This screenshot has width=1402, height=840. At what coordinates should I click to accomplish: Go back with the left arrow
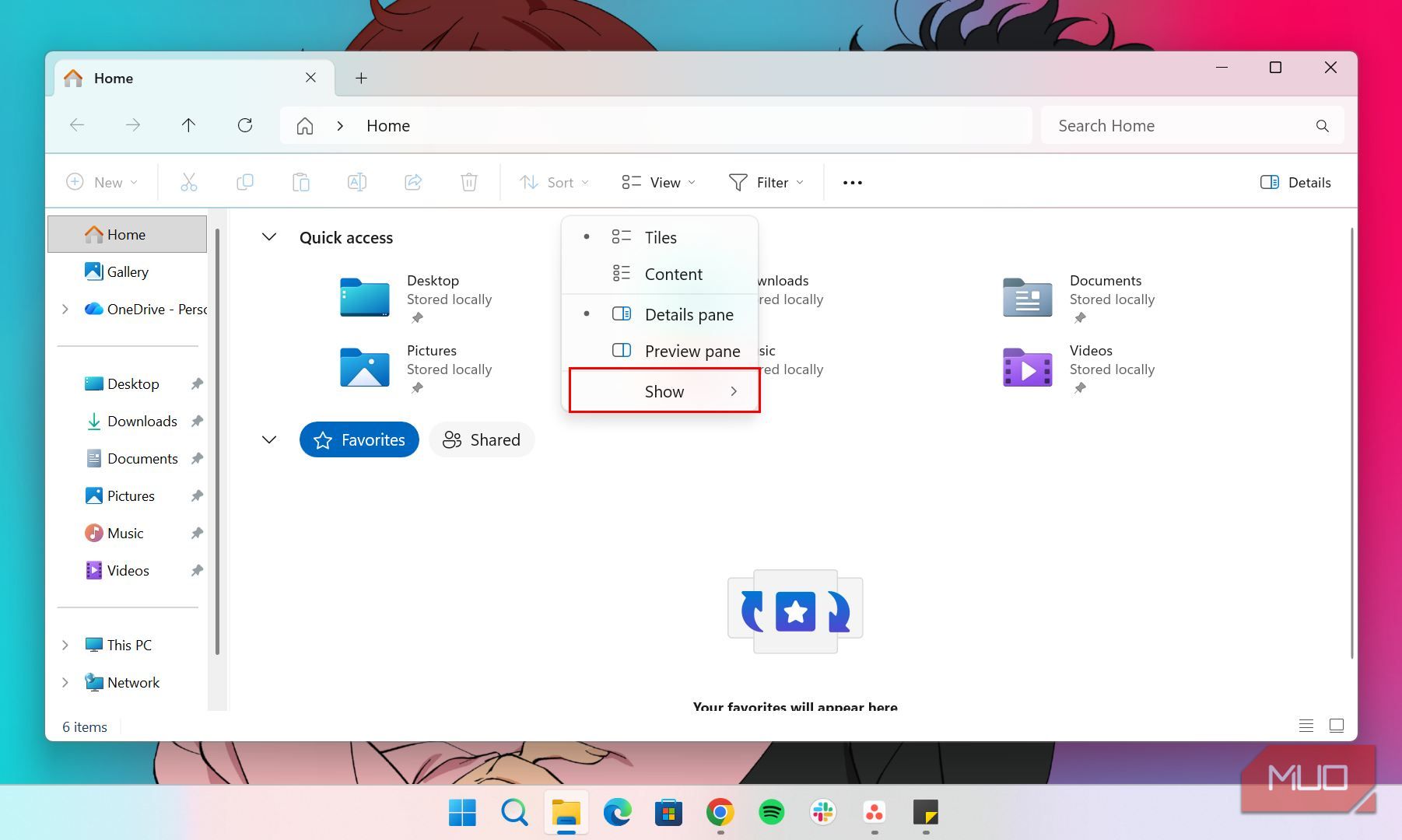pyautogui.click(x=77, y=125)
